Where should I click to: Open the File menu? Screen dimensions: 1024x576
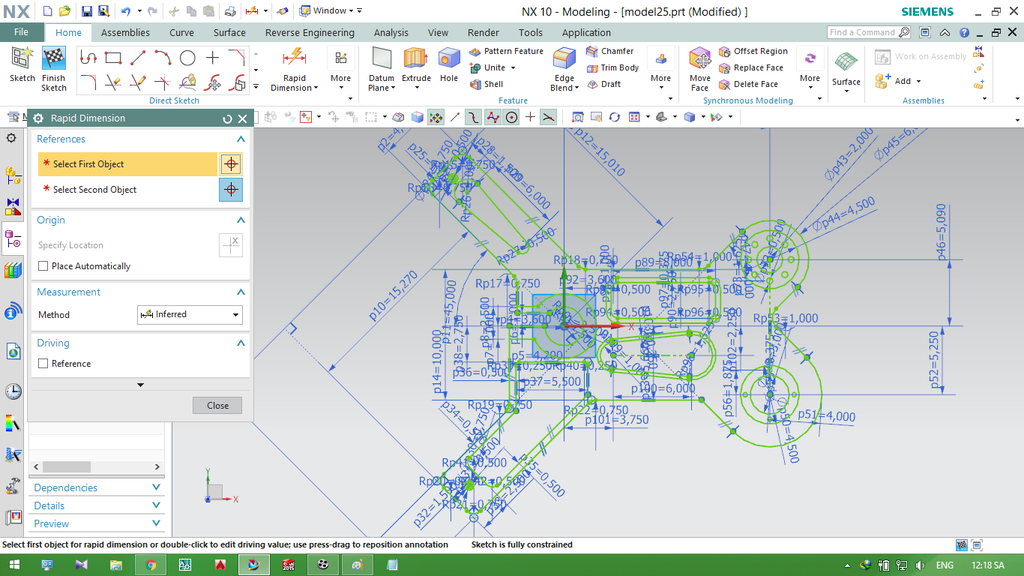coord(22,32)
